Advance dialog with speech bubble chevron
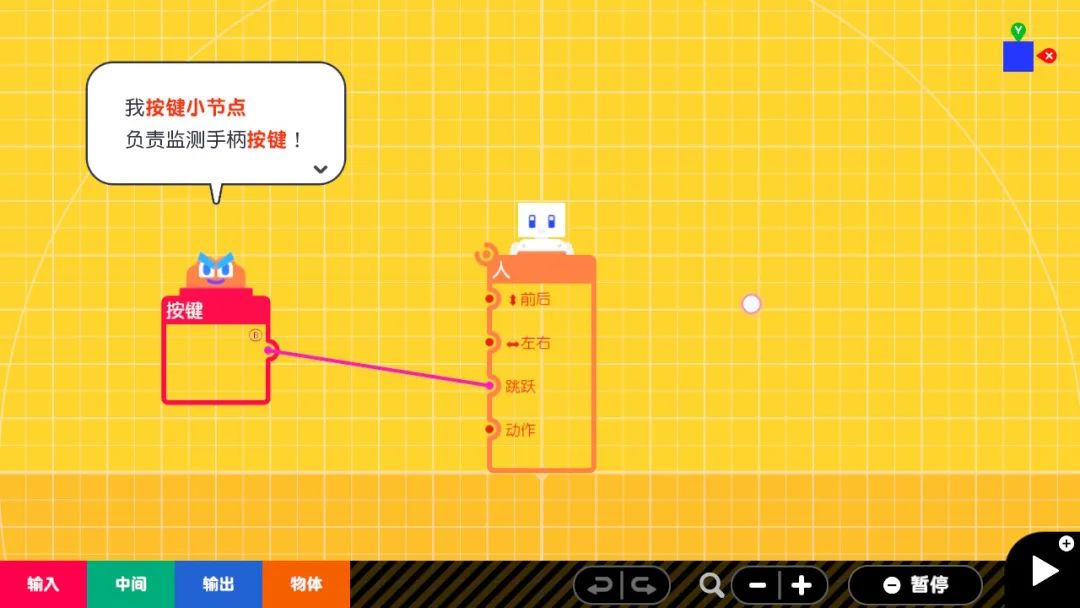Screen dimensions: 1080x608 point(320,169)
